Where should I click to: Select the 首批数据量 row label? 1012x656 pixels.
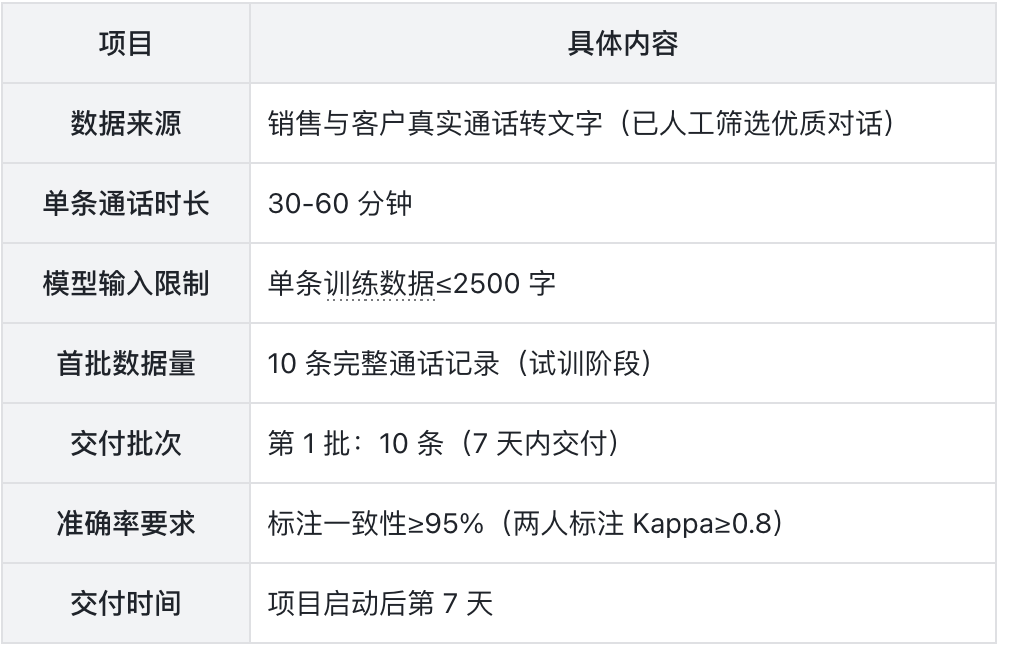(125, 364)
